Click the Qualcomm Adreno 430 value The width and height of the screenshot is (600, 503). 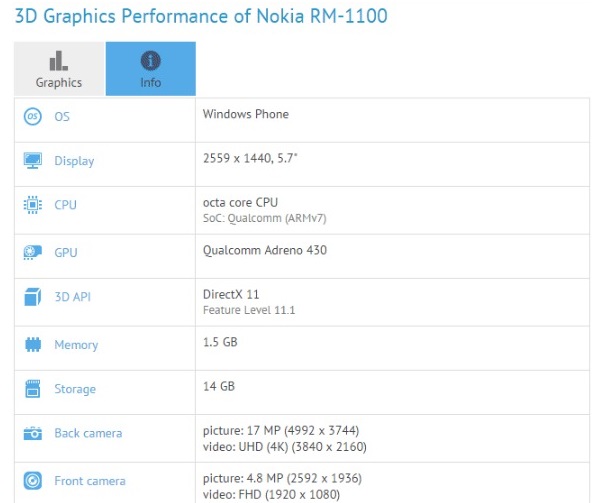pos(265,250)
